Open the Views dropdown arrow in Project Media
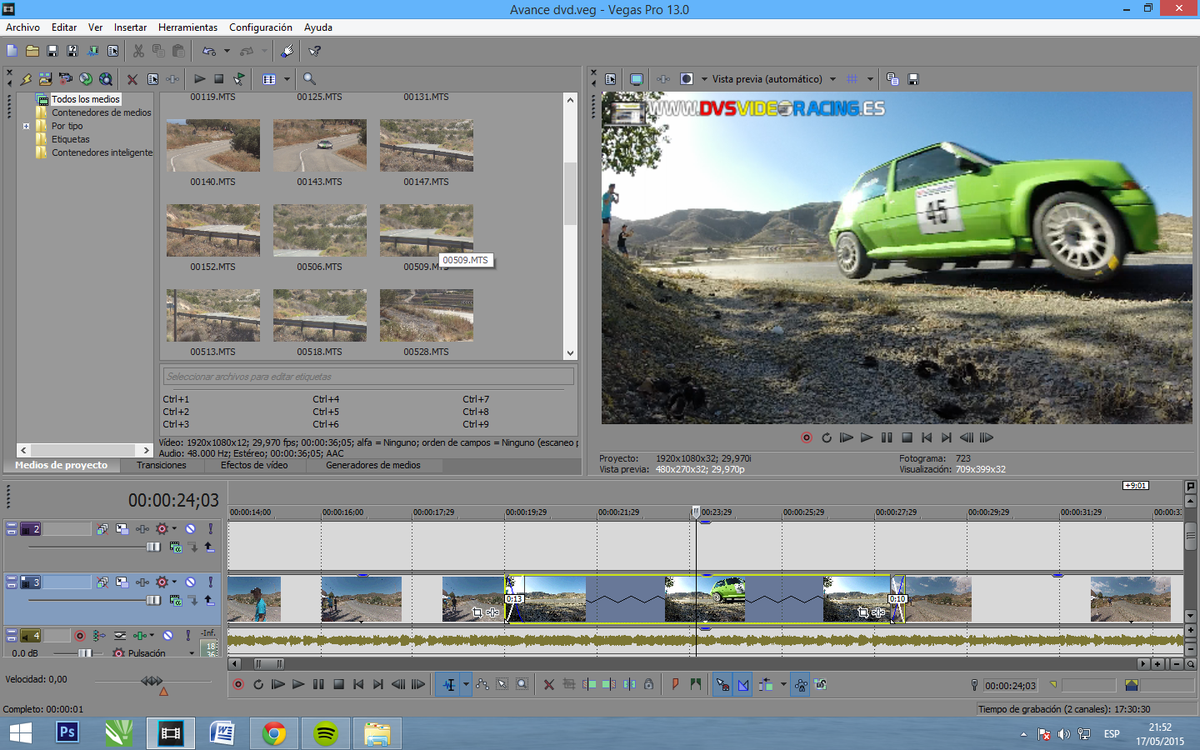The image size is (1200, 750). point(286,78)
